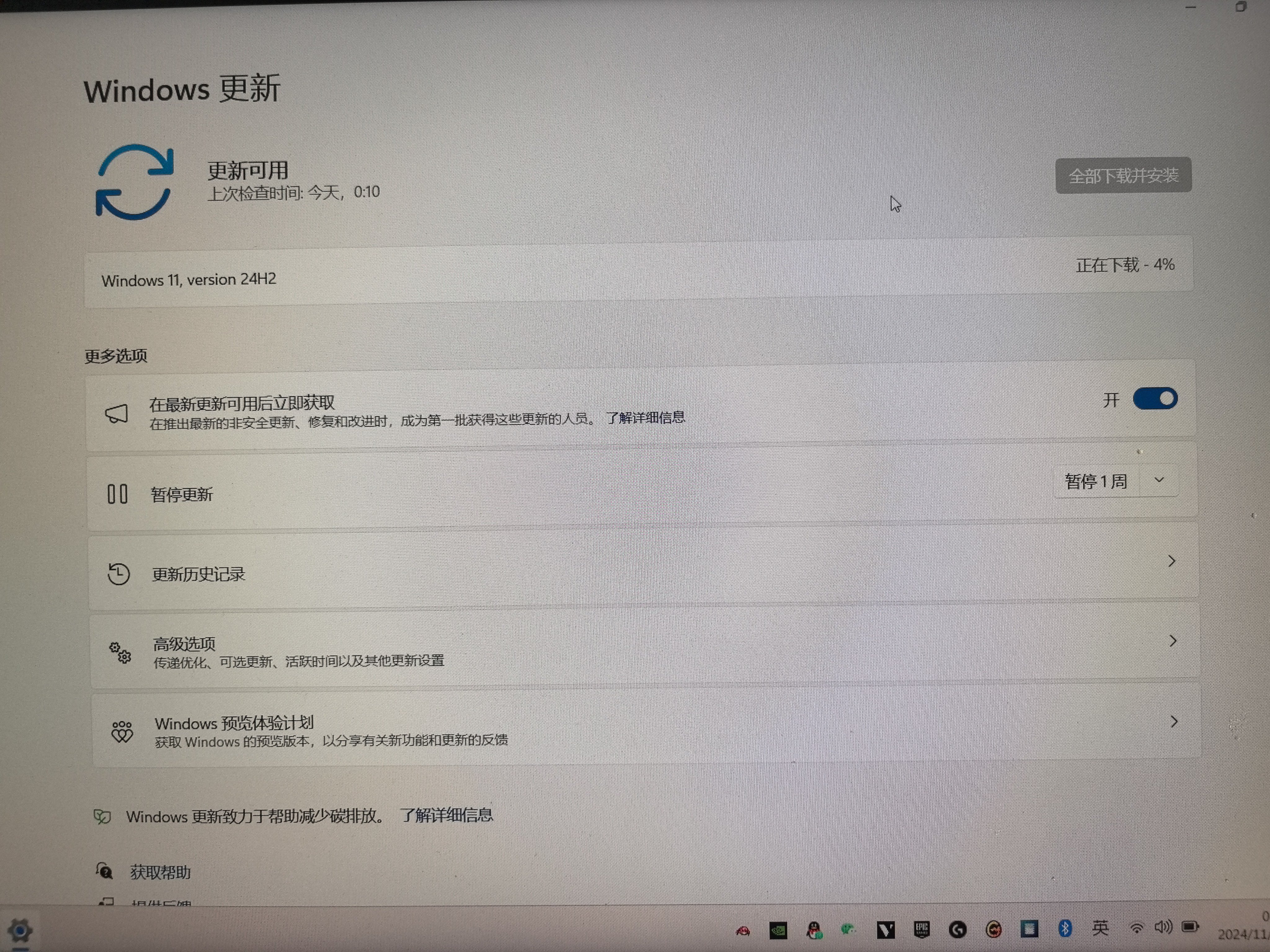1270x952 pixels.
Task: Open the 更新历史记录 row label
Action: point(199,574)
